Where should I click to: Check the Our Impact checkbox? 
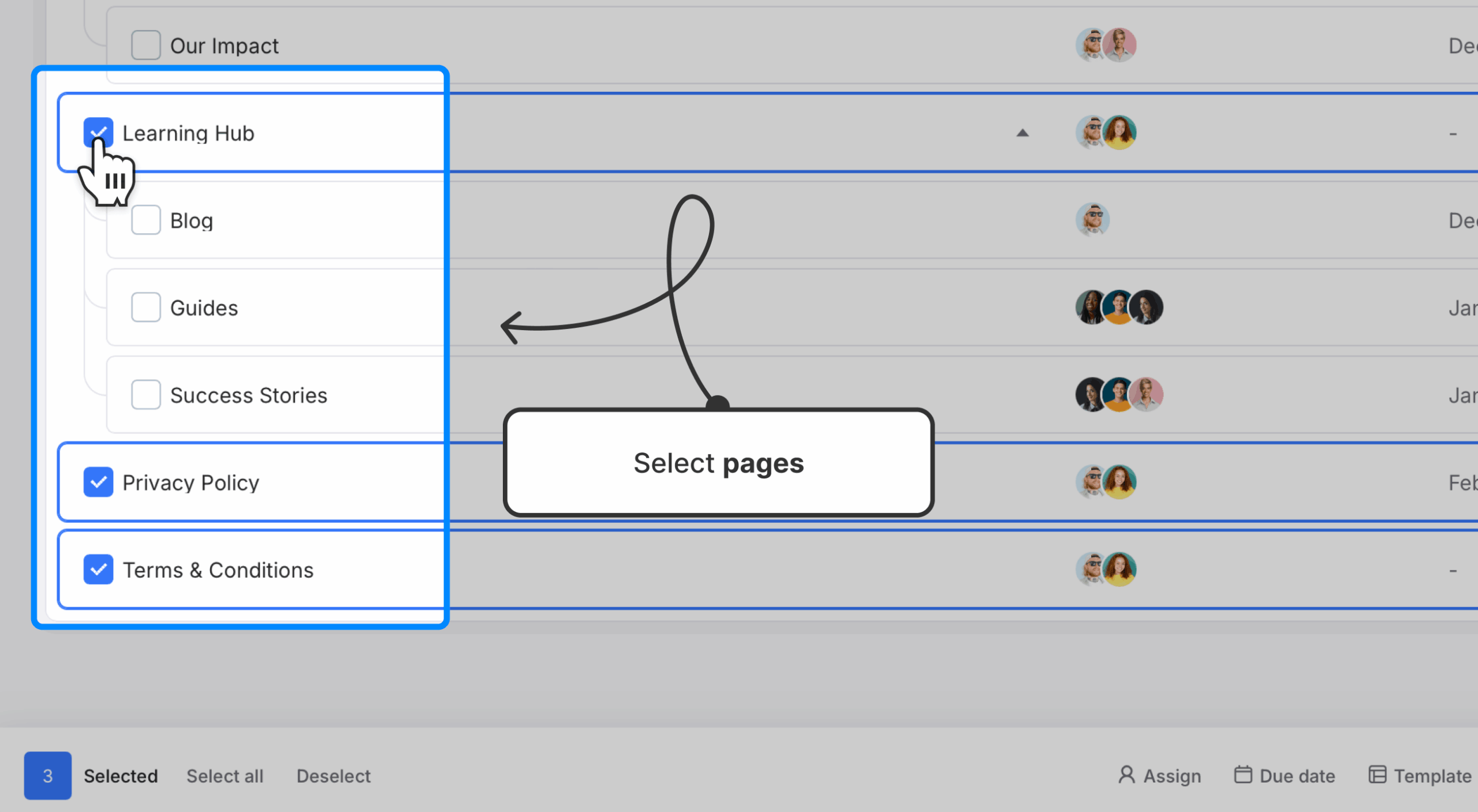pyautogui.click(x=145, y=45)
